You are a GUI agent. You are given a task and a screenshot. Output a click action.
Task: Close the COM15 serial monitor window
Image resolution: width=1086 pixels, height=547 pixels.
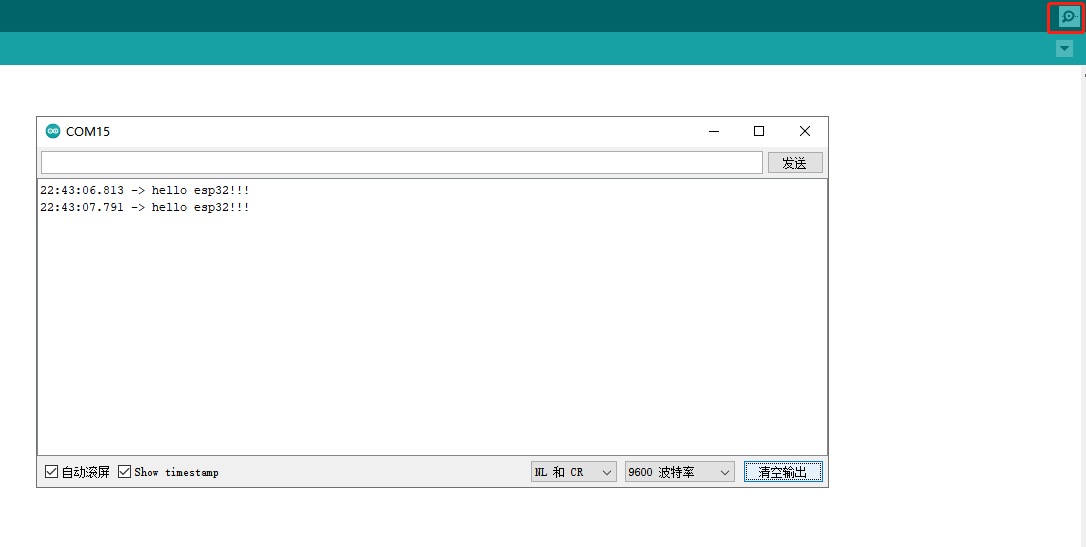pos(805,131)
